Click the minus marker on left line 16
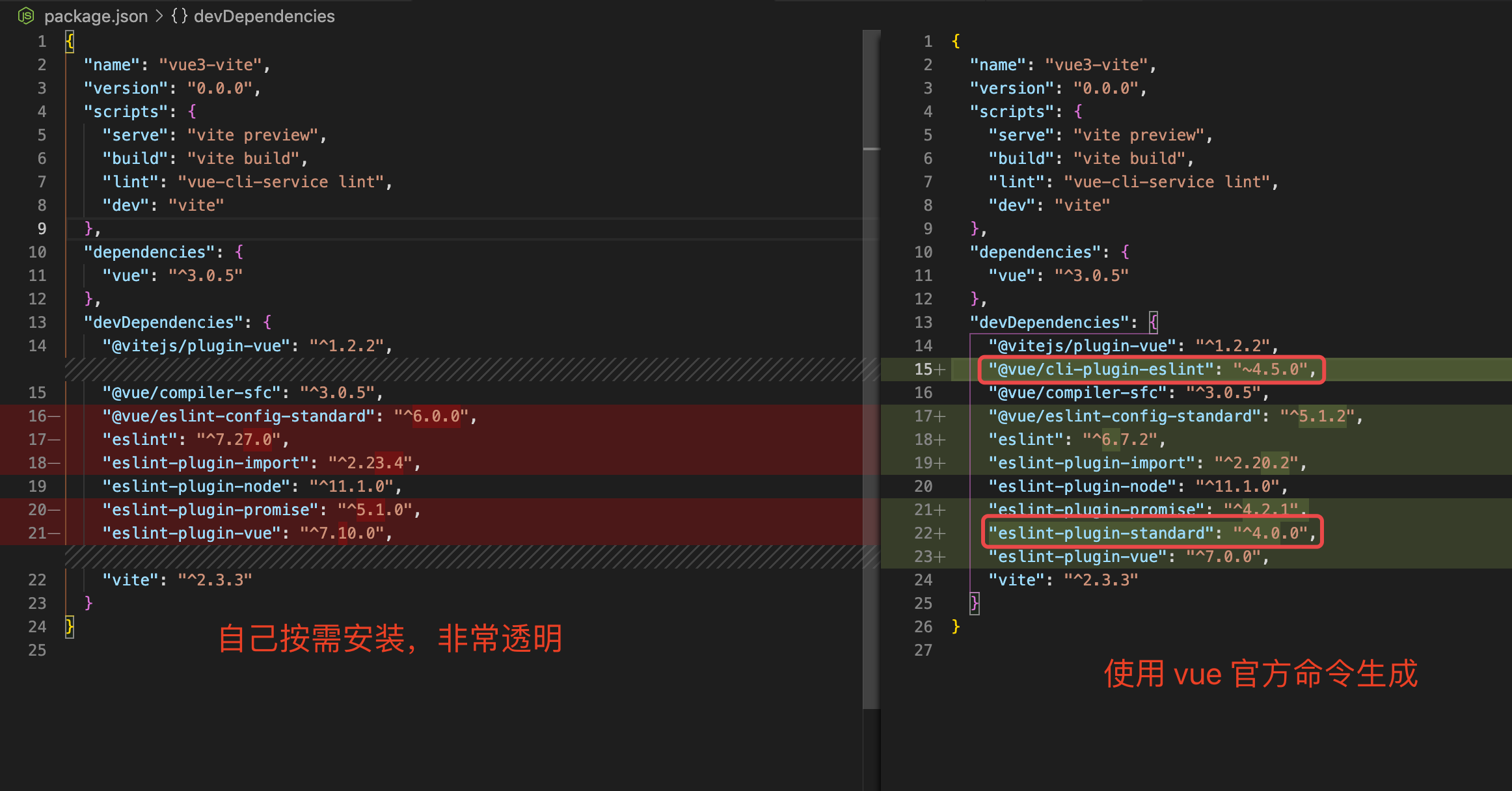Image resolution: width=1512 pixels, height=791 pixels. (54, 416)
